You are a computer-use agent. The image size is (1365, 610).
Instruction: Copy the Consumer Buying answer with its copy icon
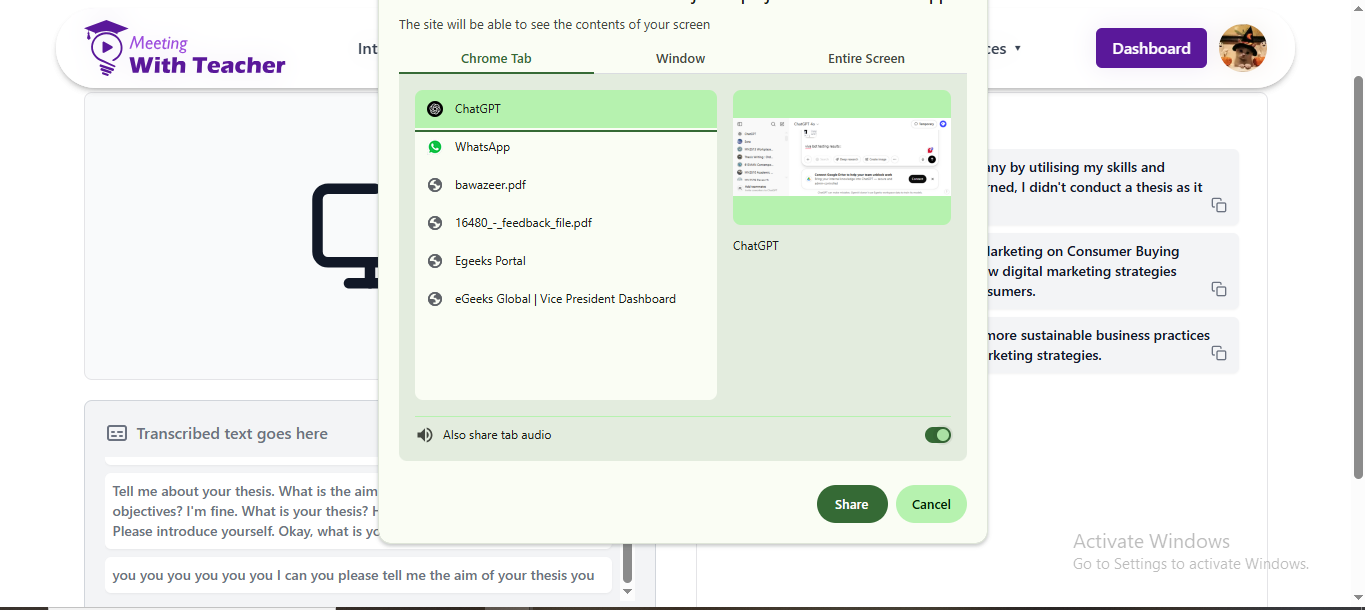(x=1219, y=289)
